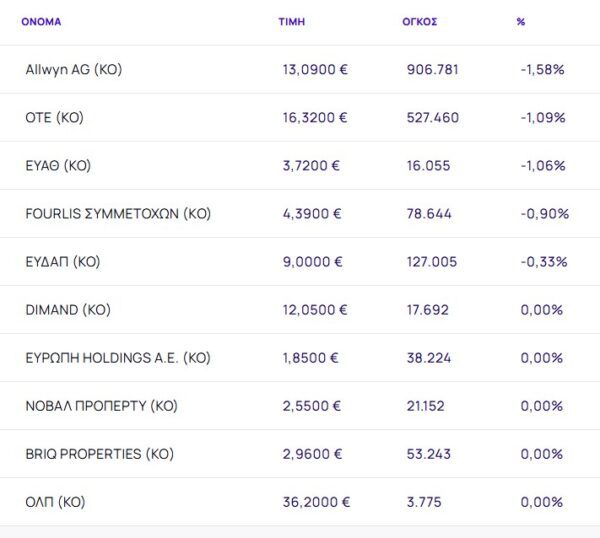Select the ΟΤΕ (ΚΟ) stock name
Viewport: 600px width, 538px height.
(54, 118)
